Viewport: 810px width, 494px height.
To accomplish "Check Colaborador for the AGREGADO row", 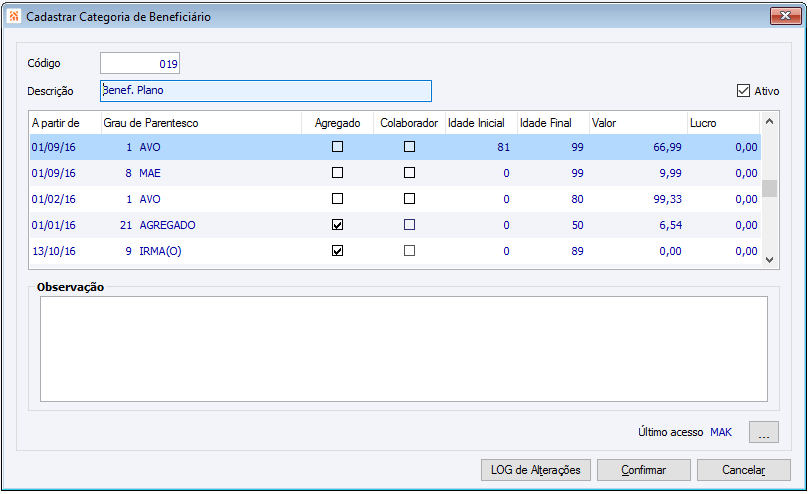I will 409,225.
